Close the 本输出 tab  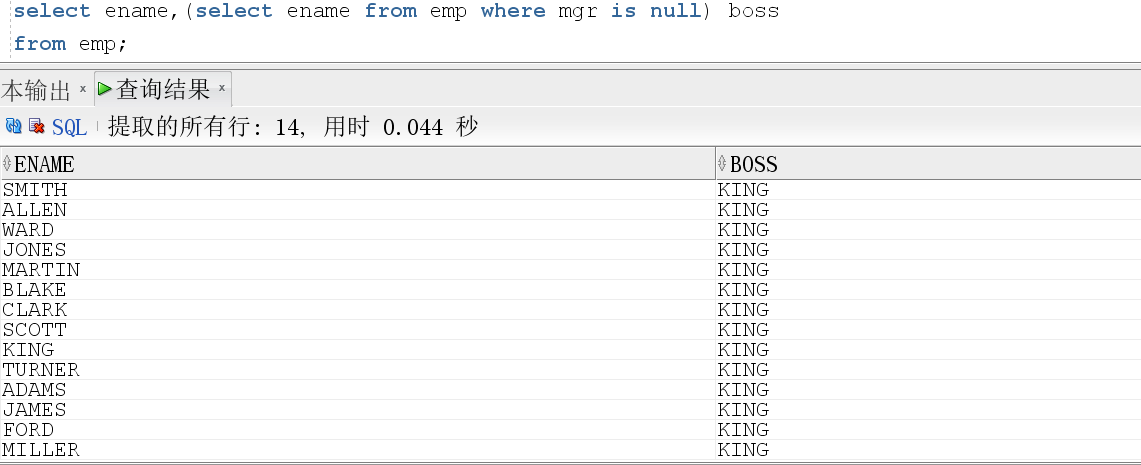pyautogui.click(x=83, y=88)
